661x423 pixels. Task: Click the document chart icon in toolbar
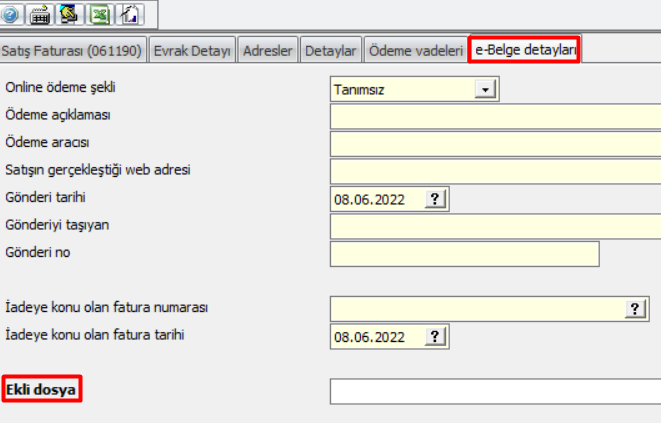click(x=130, y=14)
